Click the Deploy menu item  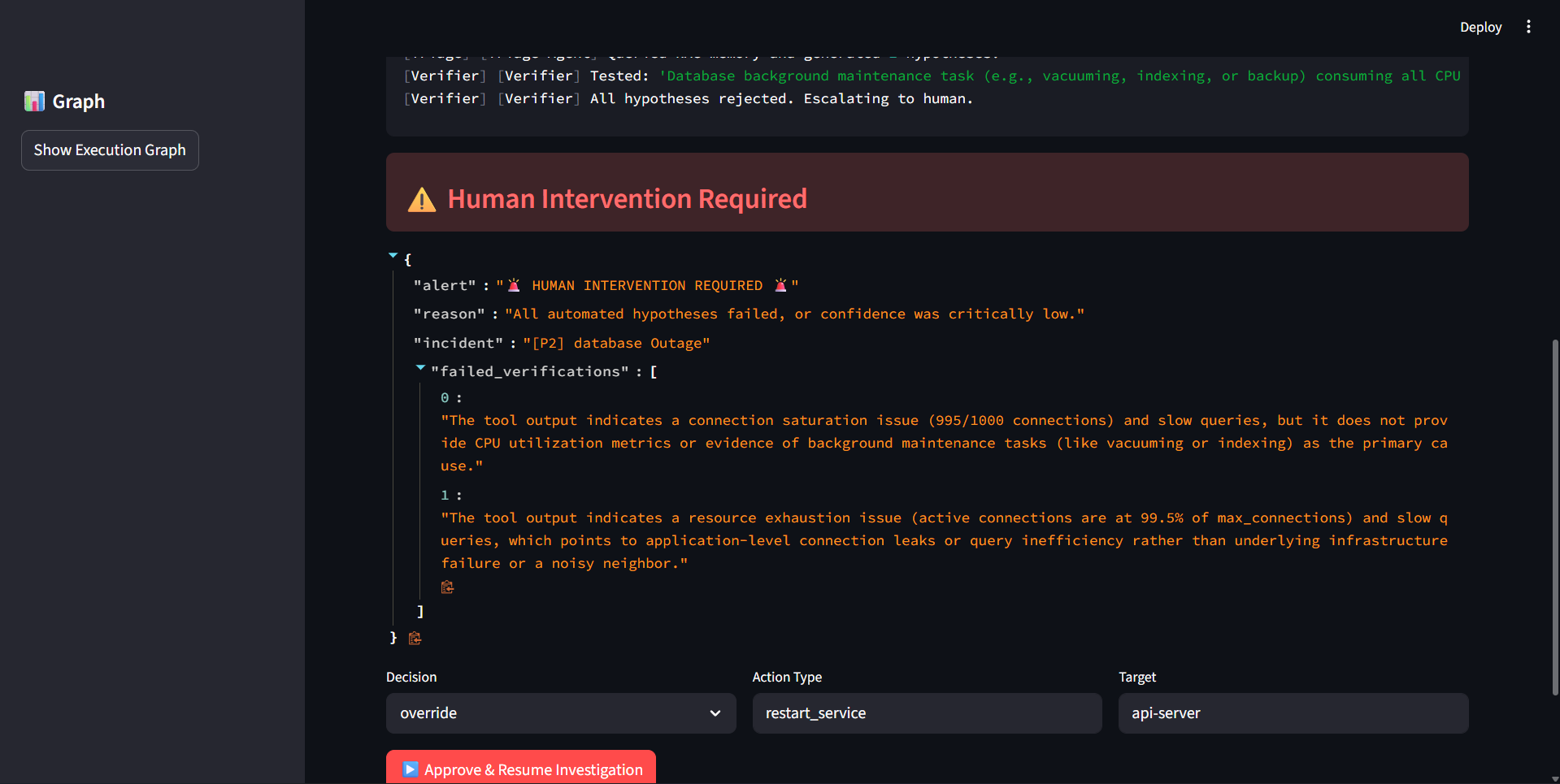(1480, 27)
